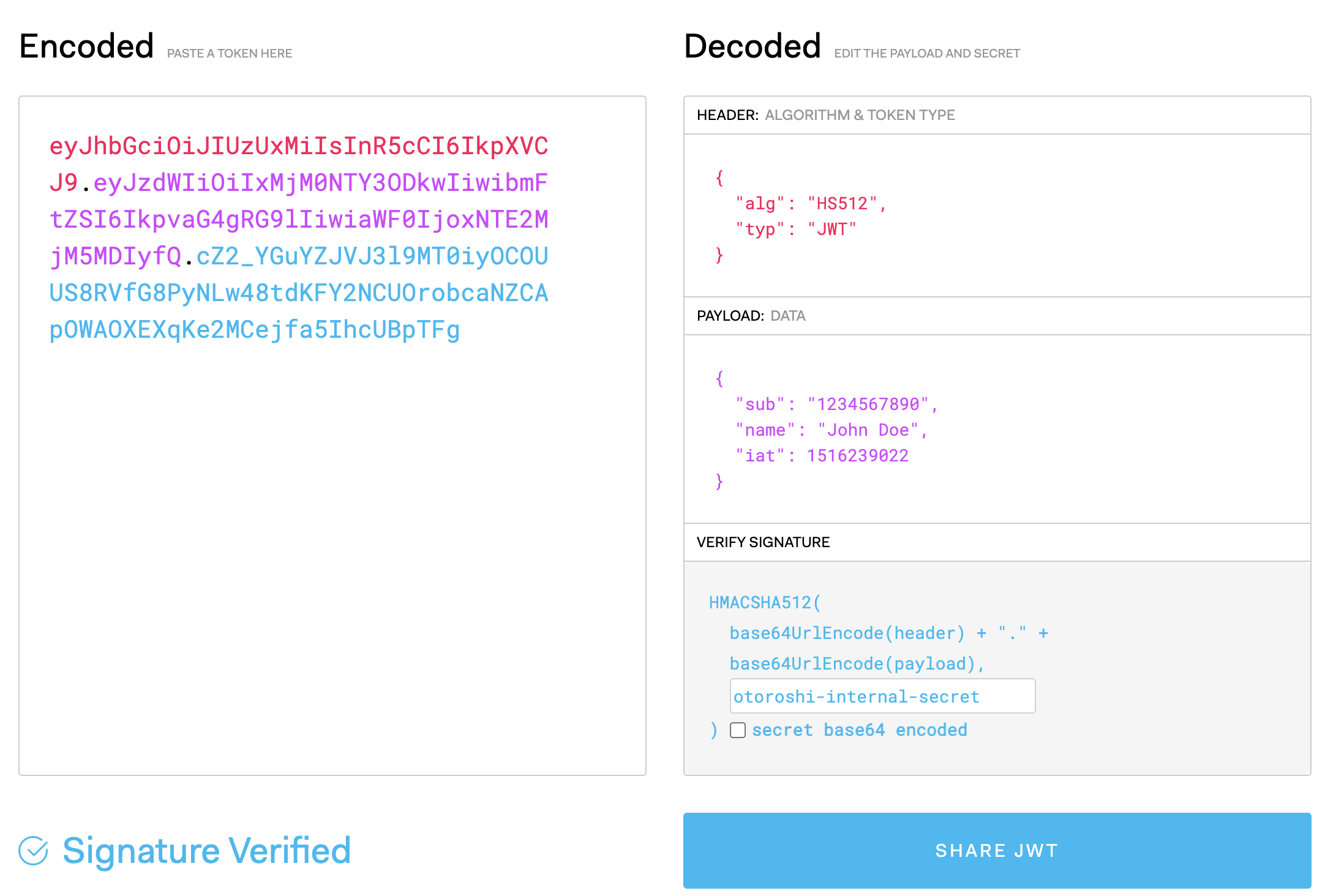Click the "iat" 1516239022 payload value

click(857, 456)
